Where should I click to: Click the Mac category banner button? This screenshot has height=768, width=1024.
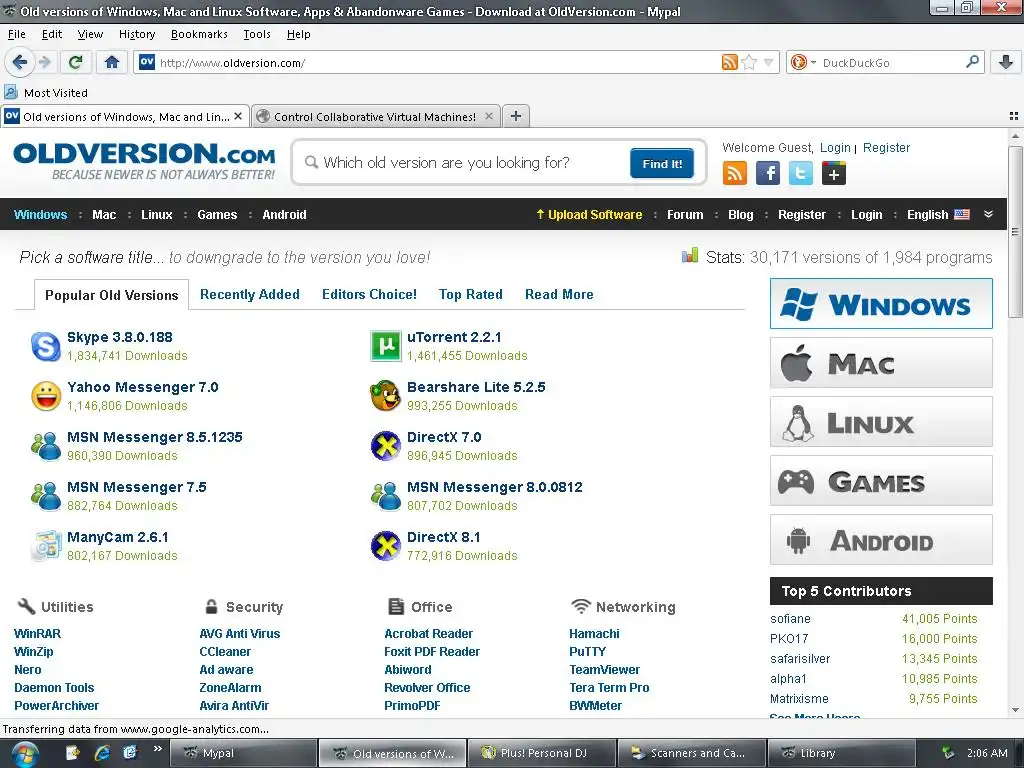881,363
